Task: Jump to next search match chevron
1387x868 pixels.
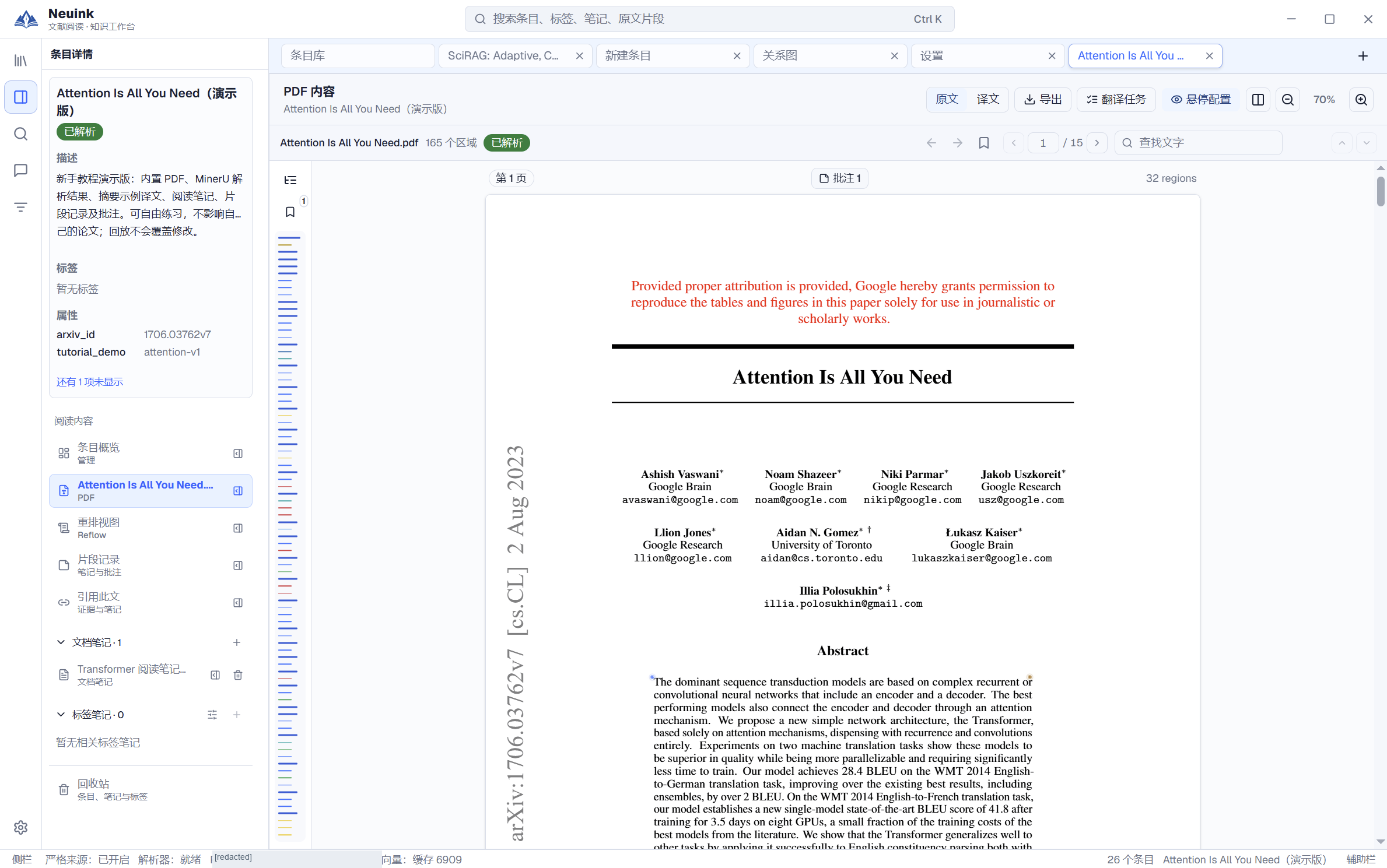Action: (x=1366, y=143)
